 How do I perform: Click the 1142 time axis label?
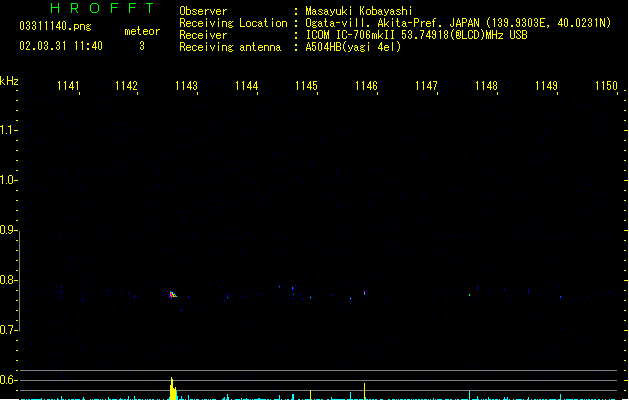point(126,86)
